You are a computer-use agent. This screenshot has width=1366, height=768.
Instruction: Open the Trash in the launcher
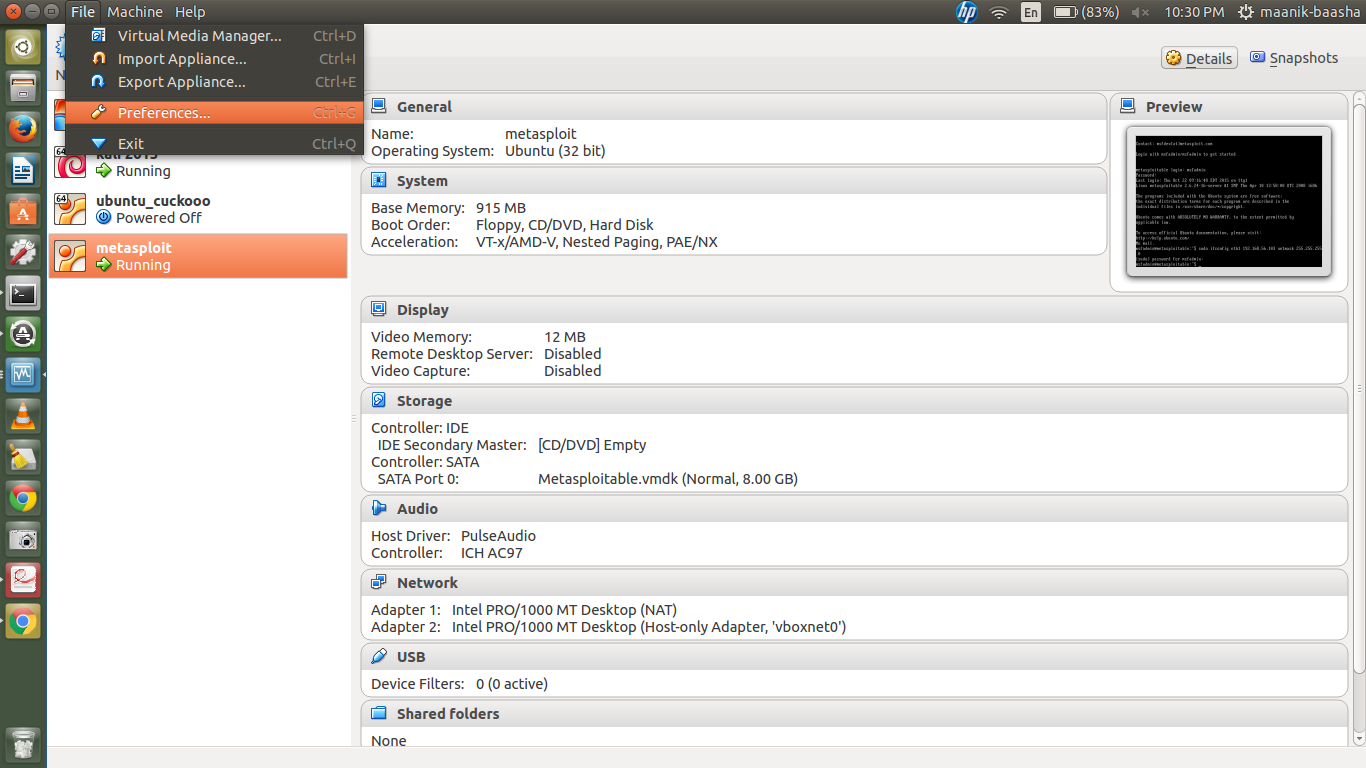pyautogui.click(x=23, y=744)
